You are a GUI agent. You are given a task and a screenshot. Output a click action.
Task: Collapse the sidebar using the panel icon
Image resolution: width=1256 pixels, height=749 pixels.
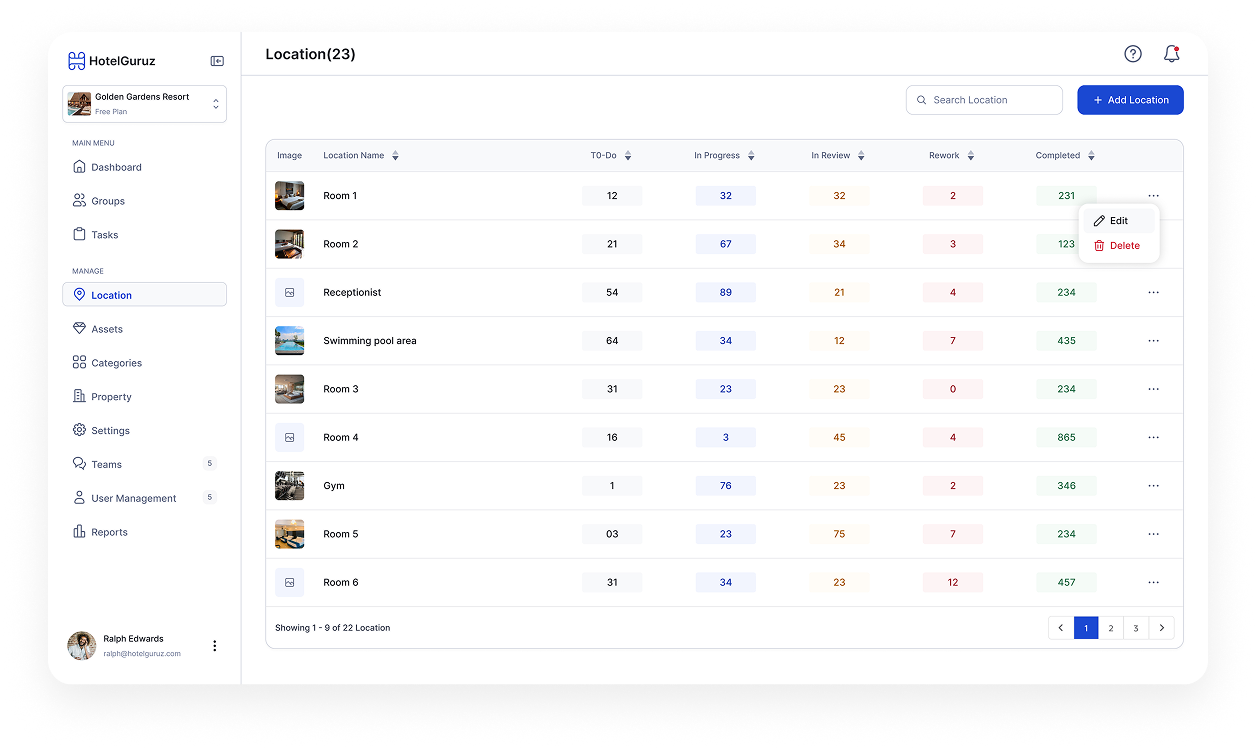pos(217,61)
